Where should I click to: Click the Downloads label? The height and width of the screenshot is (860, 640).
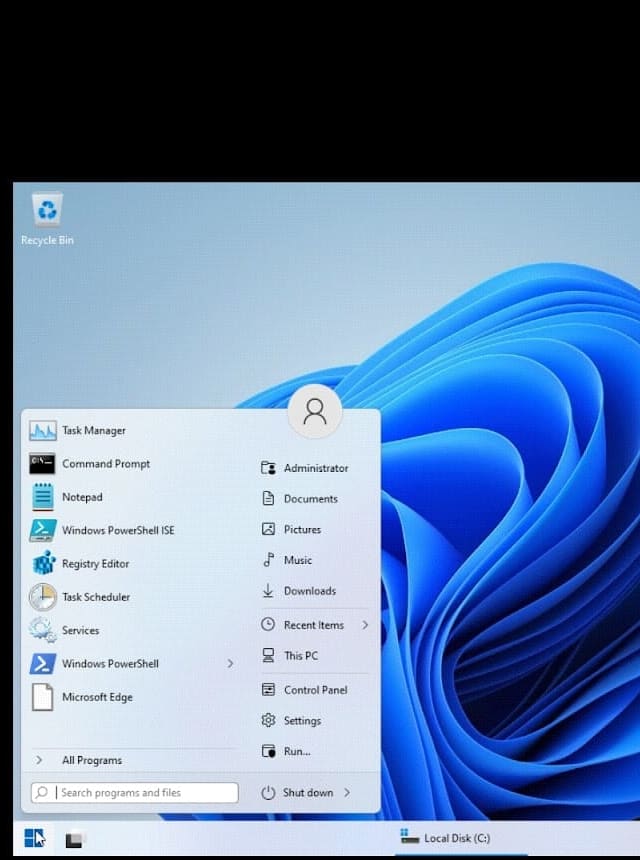tap(310, 591)
